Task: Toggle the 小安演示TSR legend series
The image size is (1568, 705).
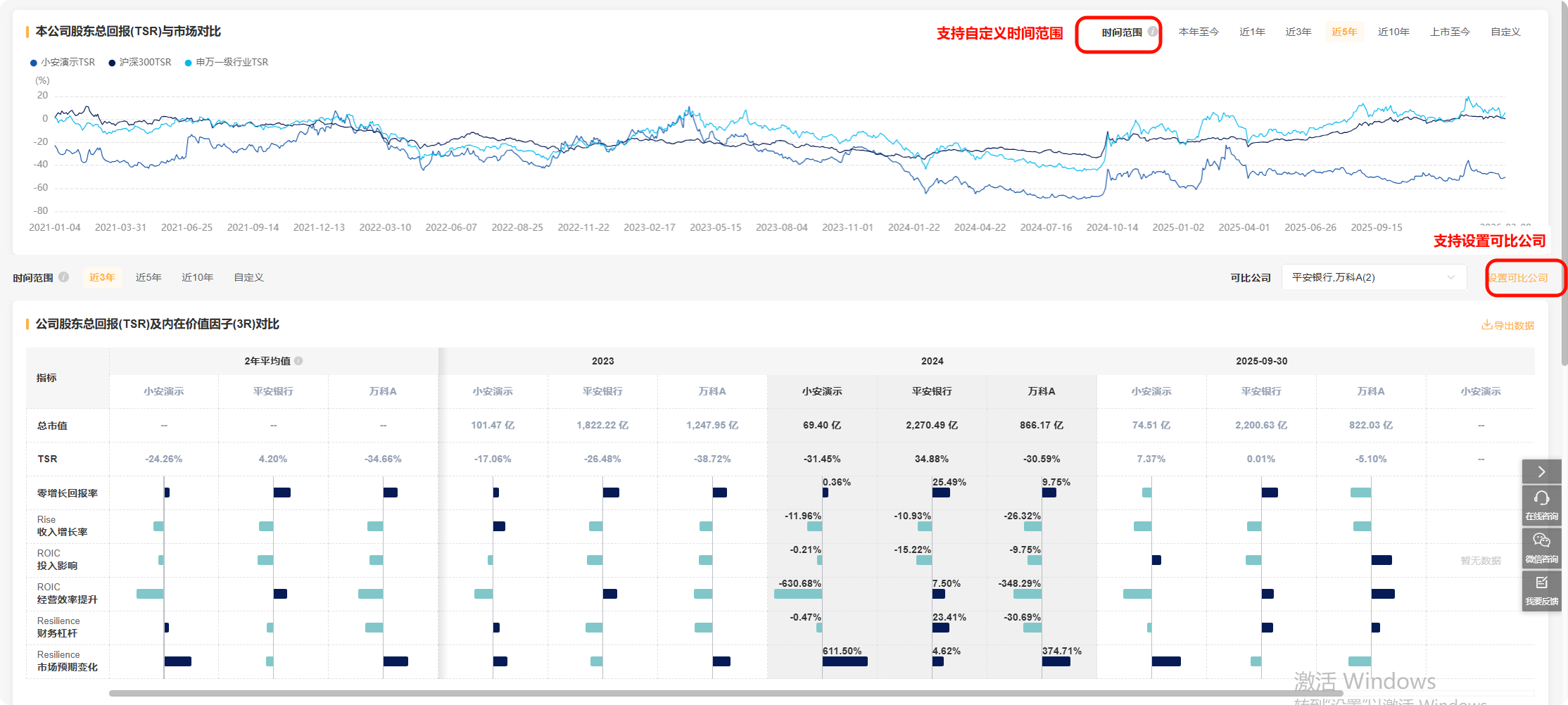Action: pyautogui.click(x=63, y=63)
